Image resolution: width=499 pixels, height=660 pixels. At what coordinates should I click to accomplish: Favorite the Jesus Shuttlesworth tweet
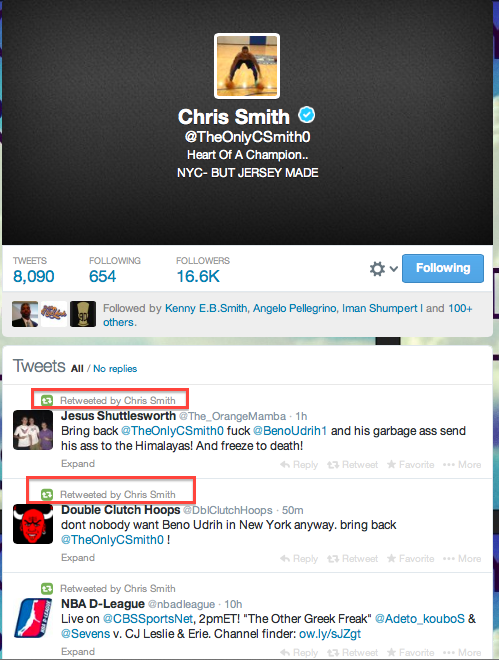(410, 465)
